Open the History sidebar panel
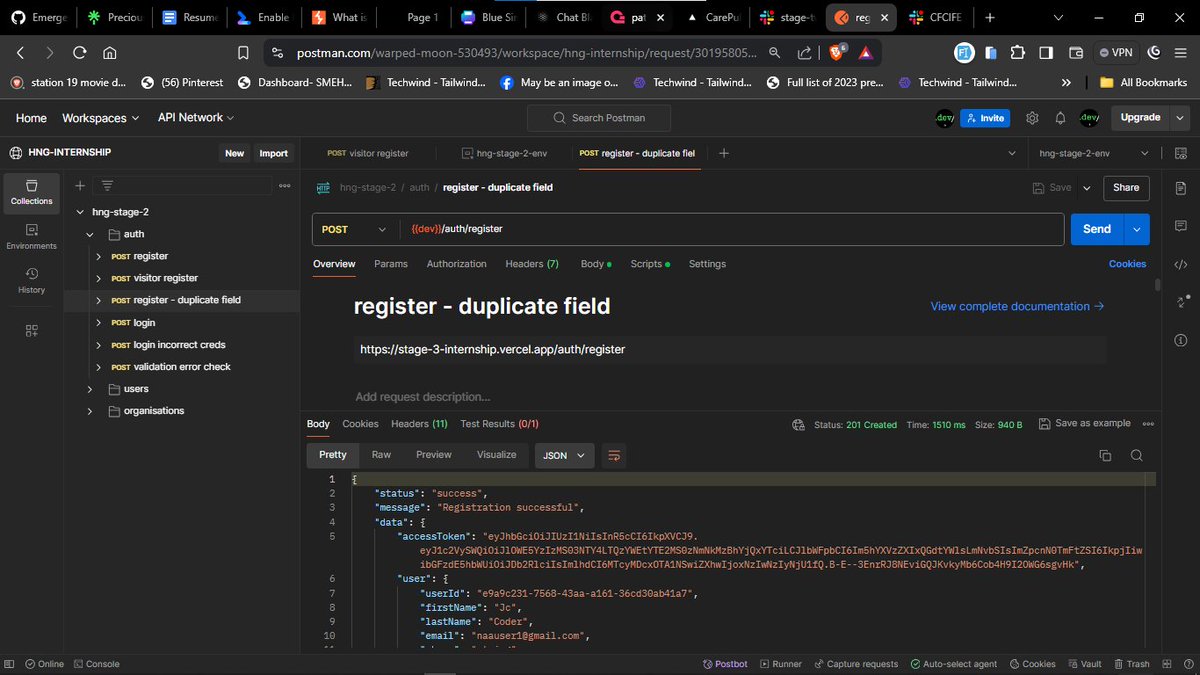The image size is (1200, 675). (31, 281)
